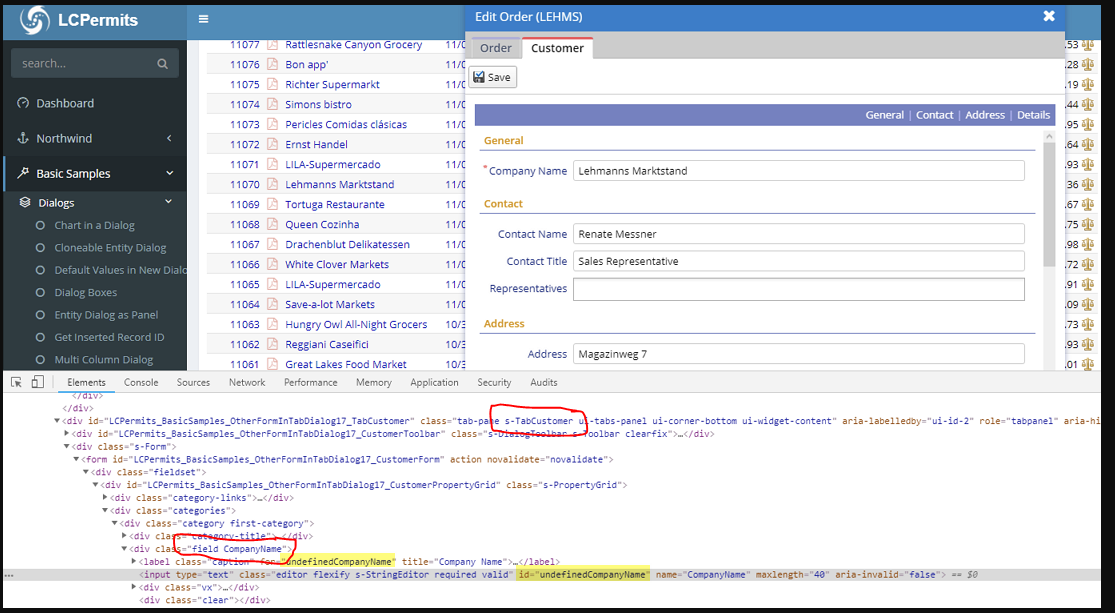Viewport: 1115px width, 613px height.
Task: Collapse the categories div node arrow
Action: pos(106,511)
